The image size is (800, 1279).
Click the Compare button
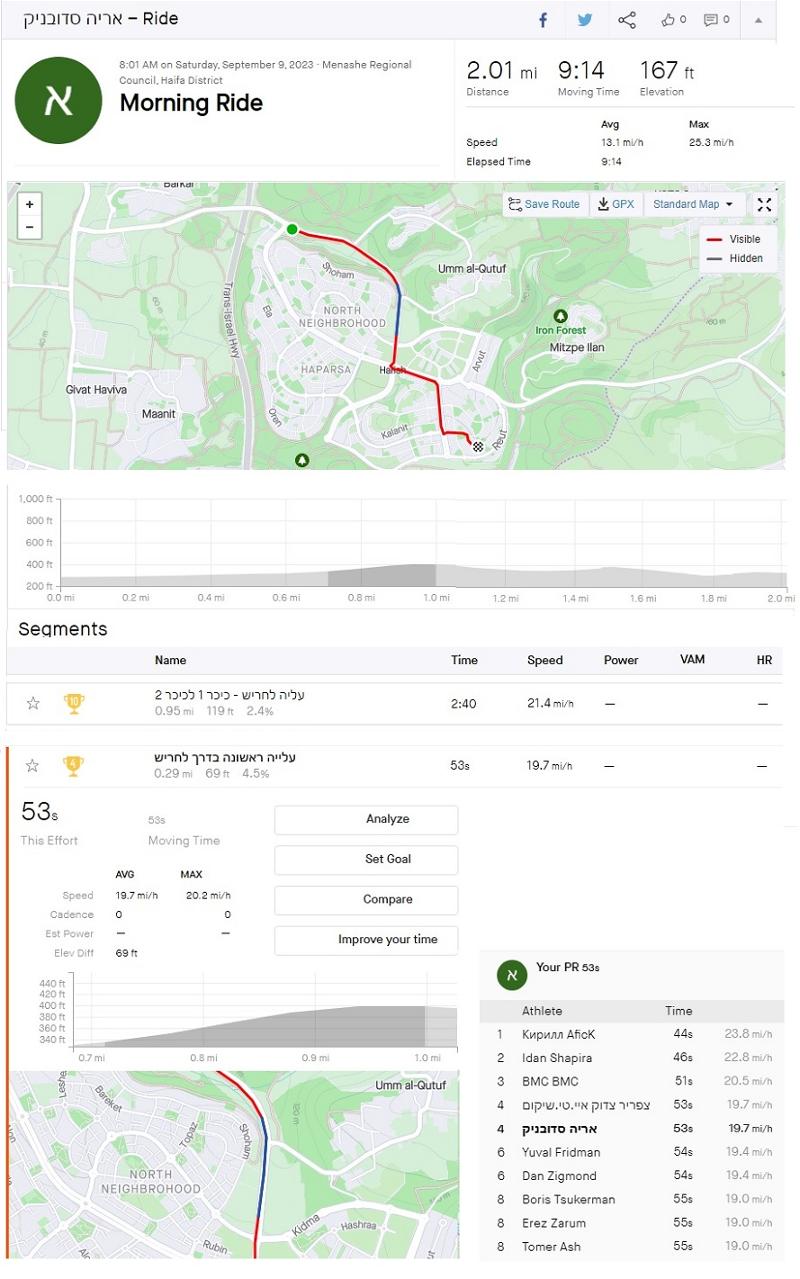pyautogui.click(x=366, y=899)
